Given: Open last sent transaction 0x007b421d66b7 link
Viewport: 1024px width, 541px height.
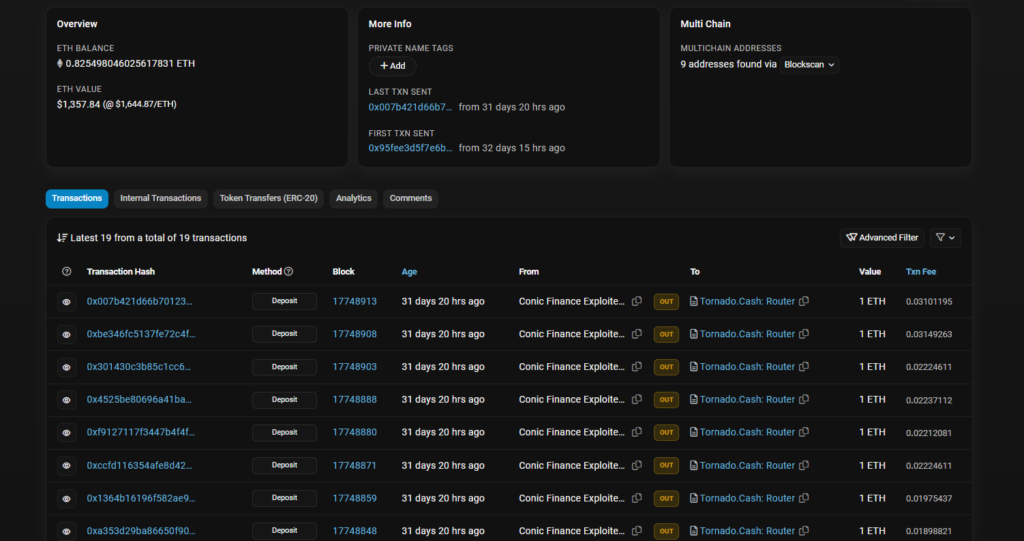Looking at the screenshot, I should pos(410,107).
